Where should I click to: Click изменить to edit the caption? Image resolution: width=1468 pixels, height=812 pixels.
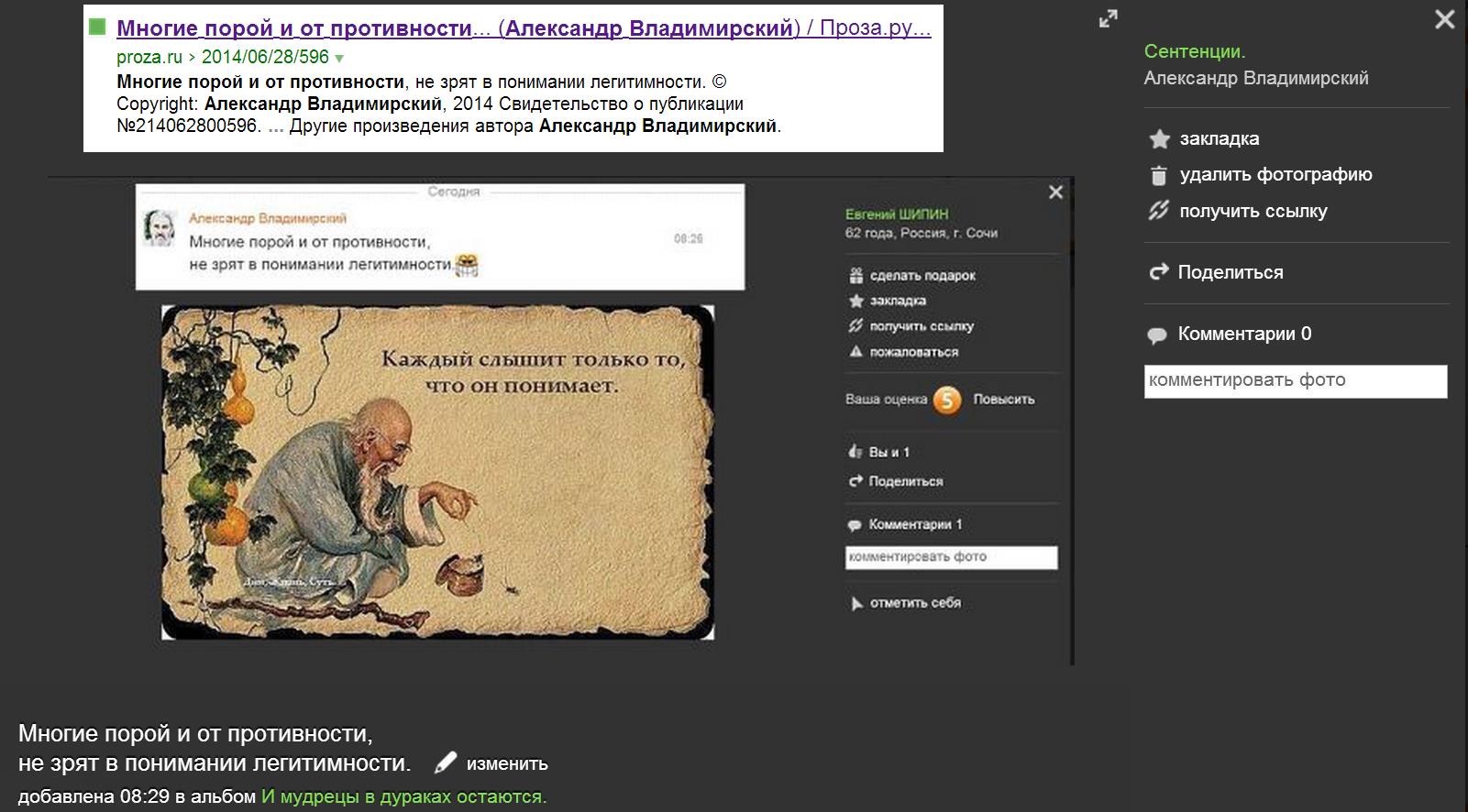(x=507, y=763)
